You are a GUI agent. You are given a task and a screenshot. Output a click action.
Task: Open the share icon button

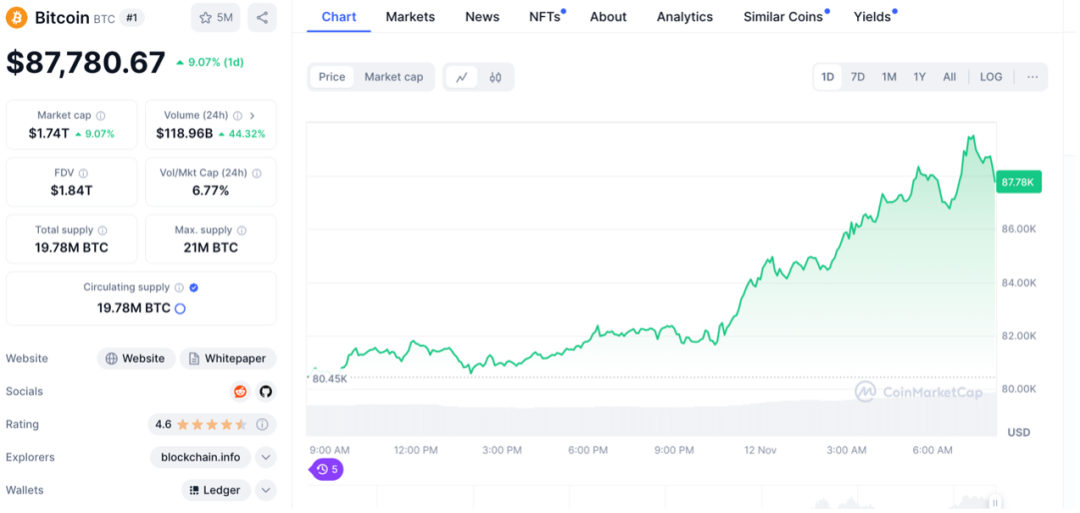tap(262, 18)
